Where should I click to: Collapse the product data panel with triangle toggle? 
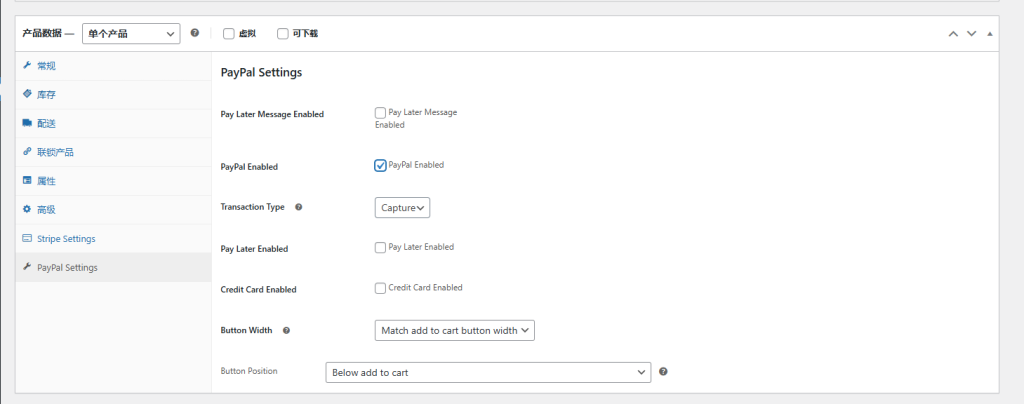point(990,33)
